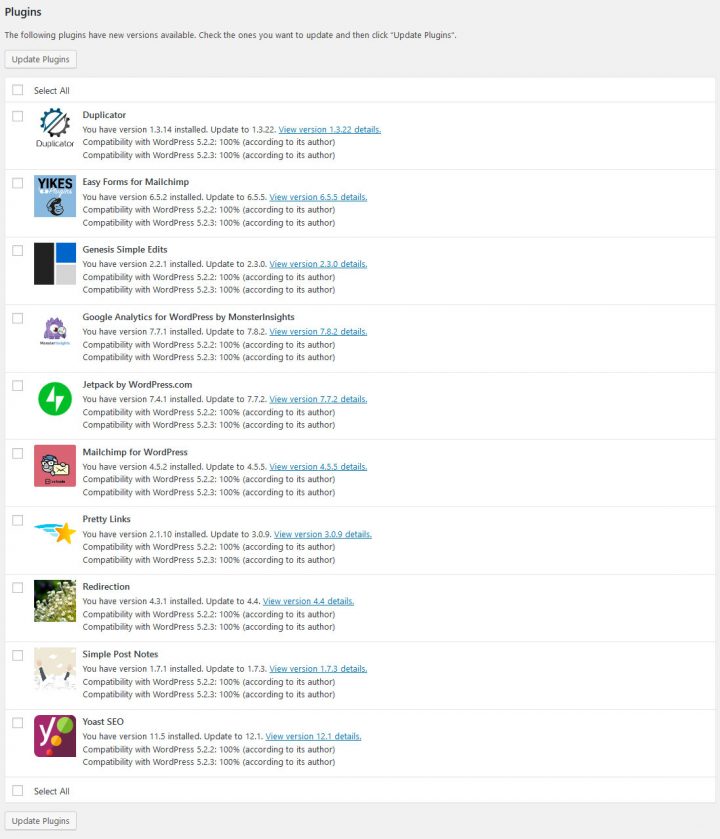Click the MonsterInsights monster icon
The height and width of the screenshot is (839, 720).
[x=55, y=331]
